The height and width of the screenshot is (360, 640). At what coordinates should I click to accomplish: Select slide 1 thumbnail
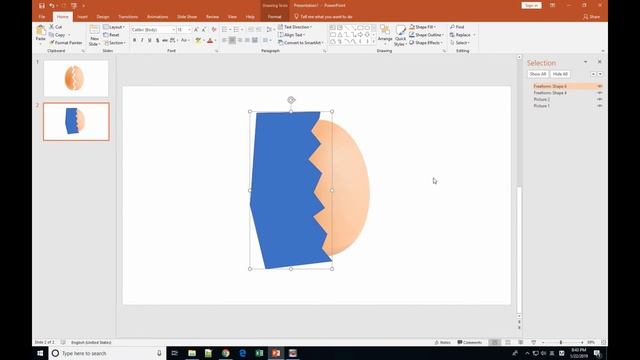pos(76,78)
